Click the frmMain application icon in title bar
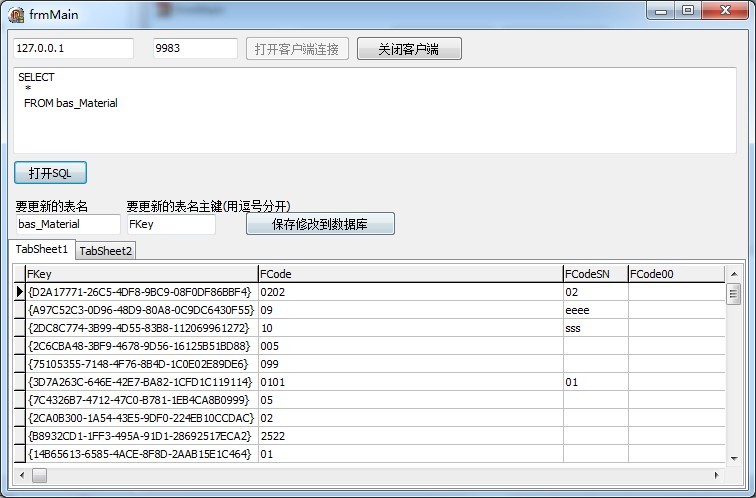Image resolution: width=756 pixels, height=498 pixels. coord(16,15)
